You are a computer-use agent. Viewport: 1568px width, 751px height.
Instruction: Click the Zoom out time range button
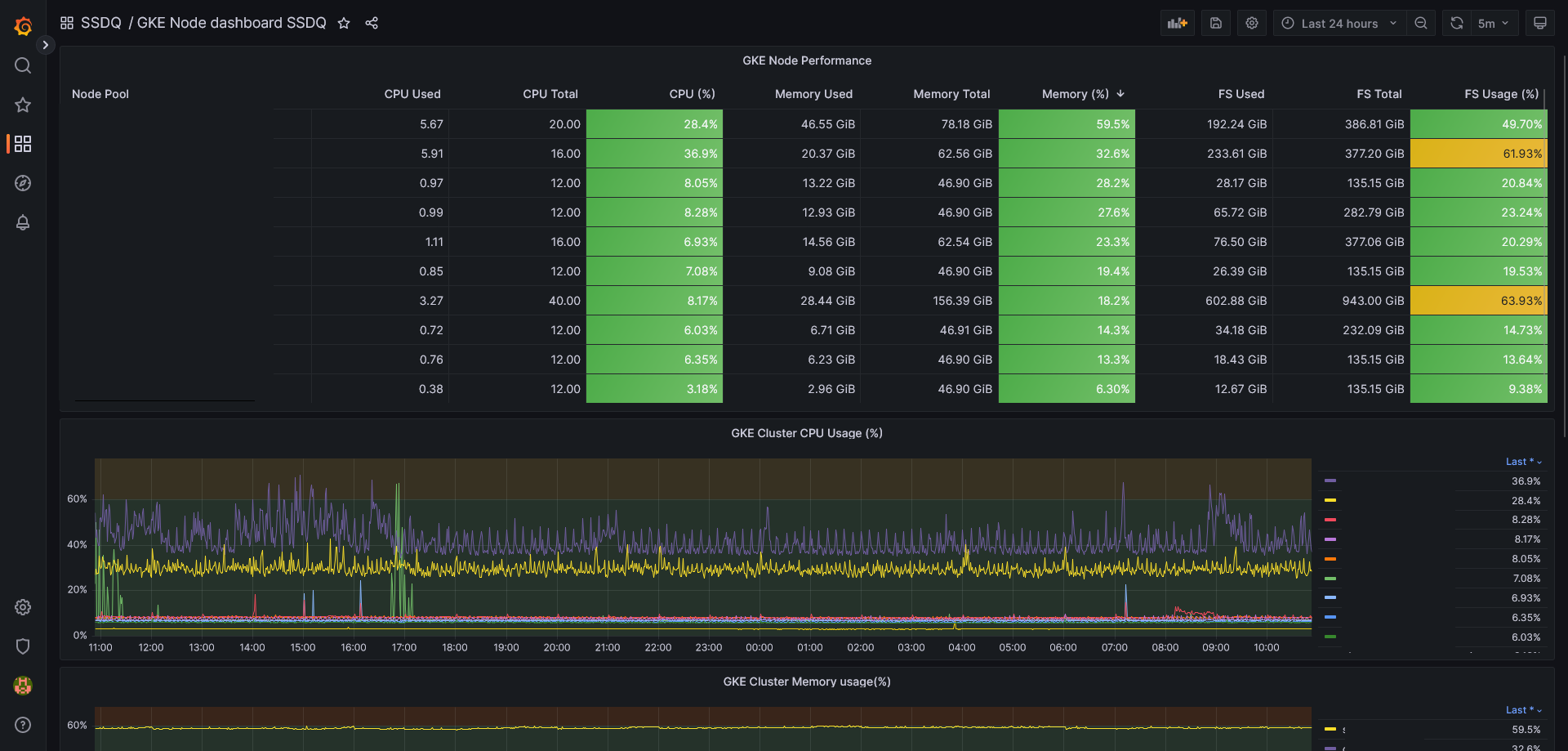tap(1421, 23)
